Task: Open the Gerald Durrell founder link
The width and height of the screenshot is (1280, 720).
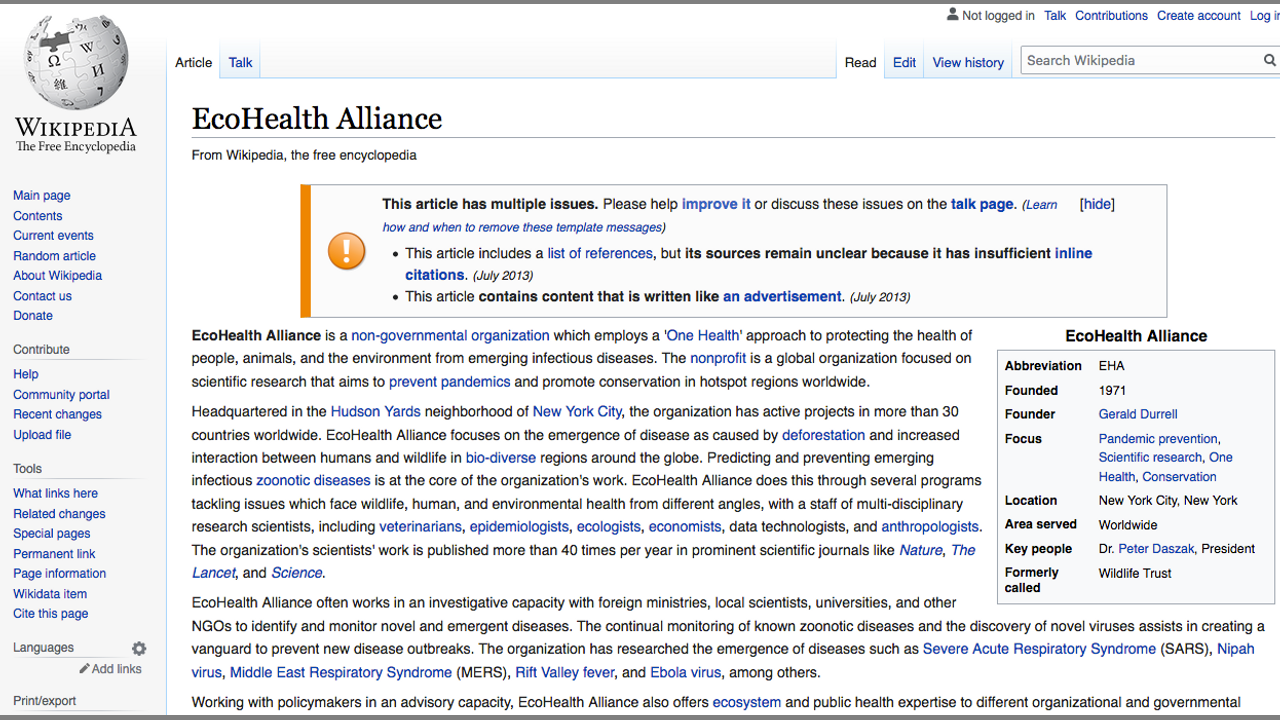Action: [1137, 414]
